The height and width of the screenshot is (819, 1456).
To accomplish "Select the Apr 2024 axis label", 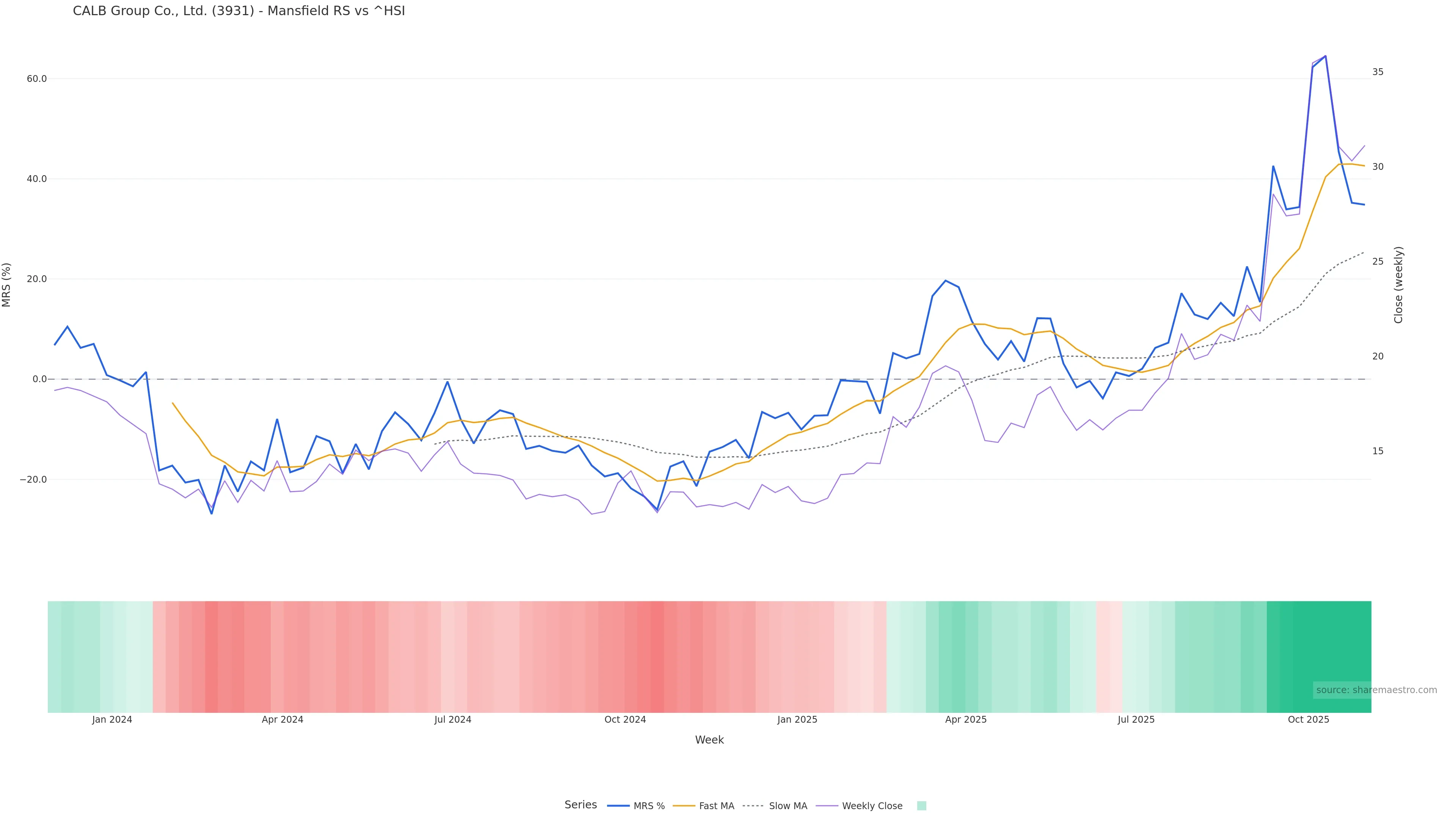I will [282, 720].
